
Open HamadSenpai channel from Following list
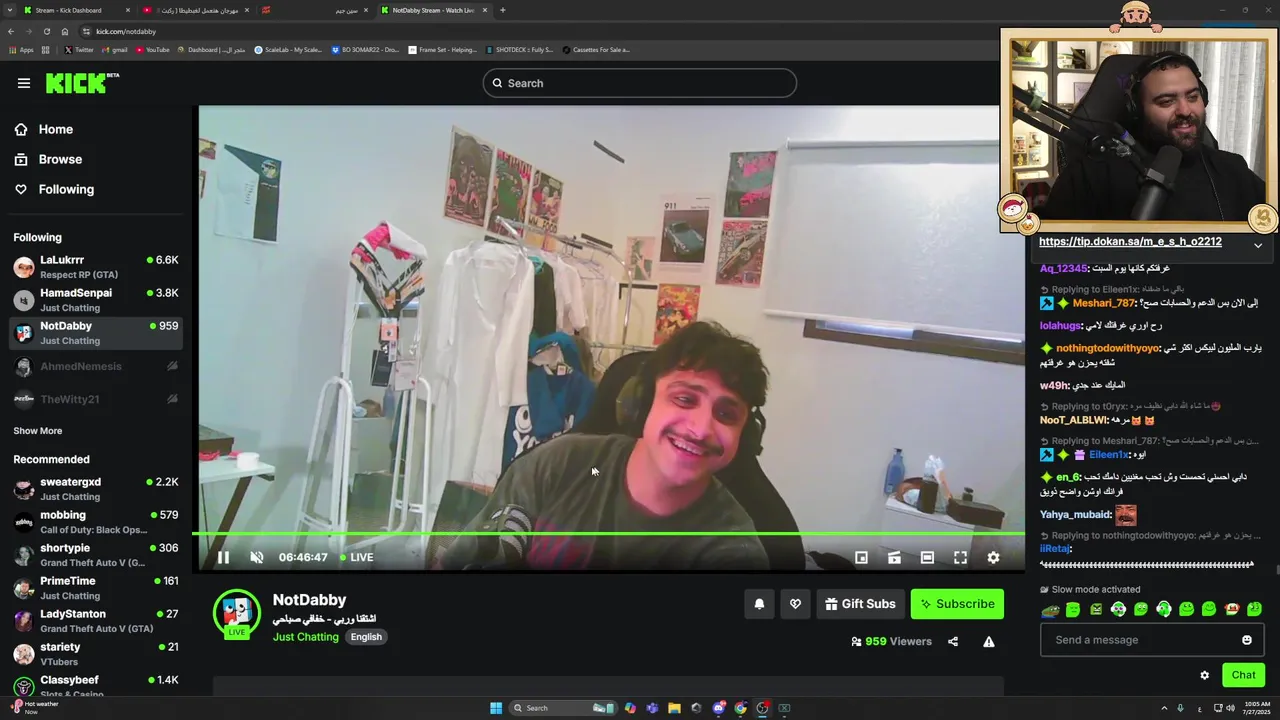click(96, 300)
